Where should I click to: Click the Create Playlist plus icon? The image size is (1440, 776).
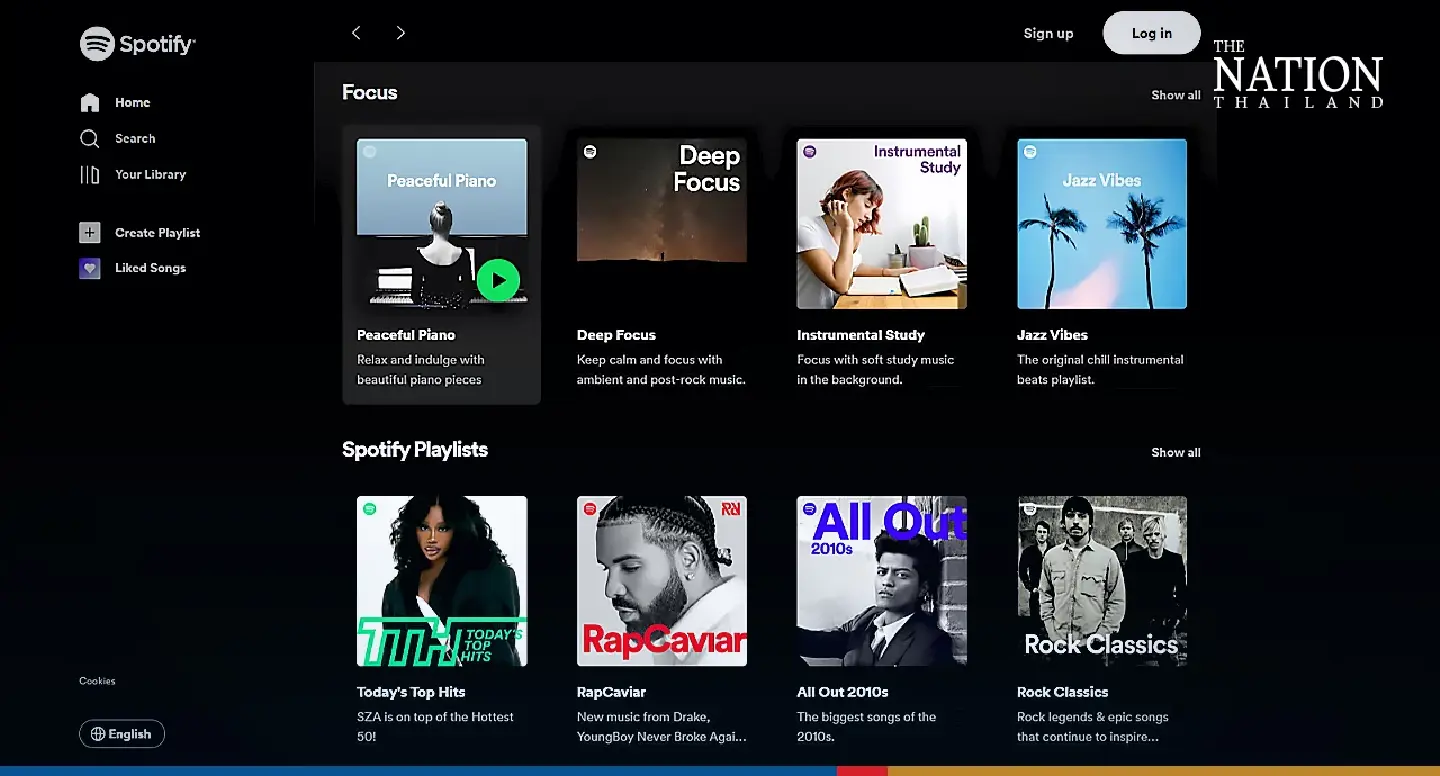click(x=90, y=232)
